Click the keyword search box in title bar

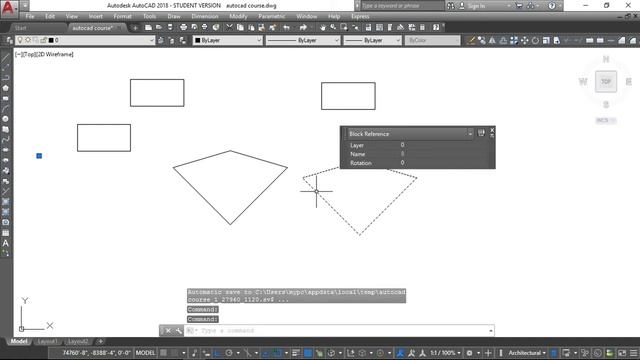tap(402, 6)
